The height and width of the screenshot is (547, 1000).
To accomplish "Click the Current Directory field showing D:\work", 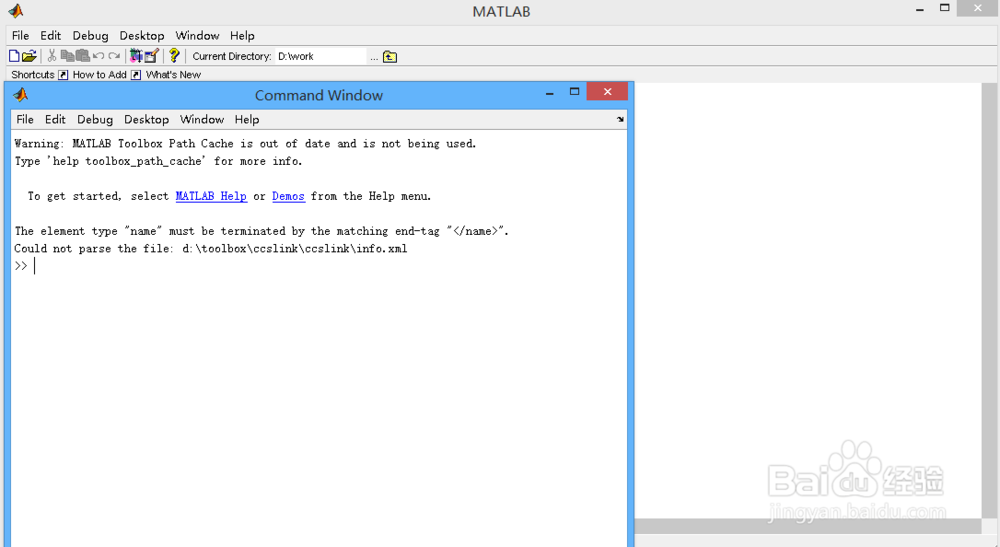I will click(x=321, y=56).
